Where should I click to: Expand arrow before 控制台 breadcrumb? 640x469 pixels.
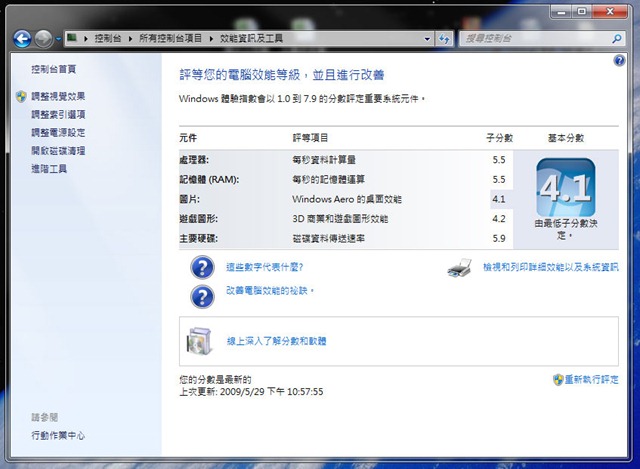(x=86, y=39)
